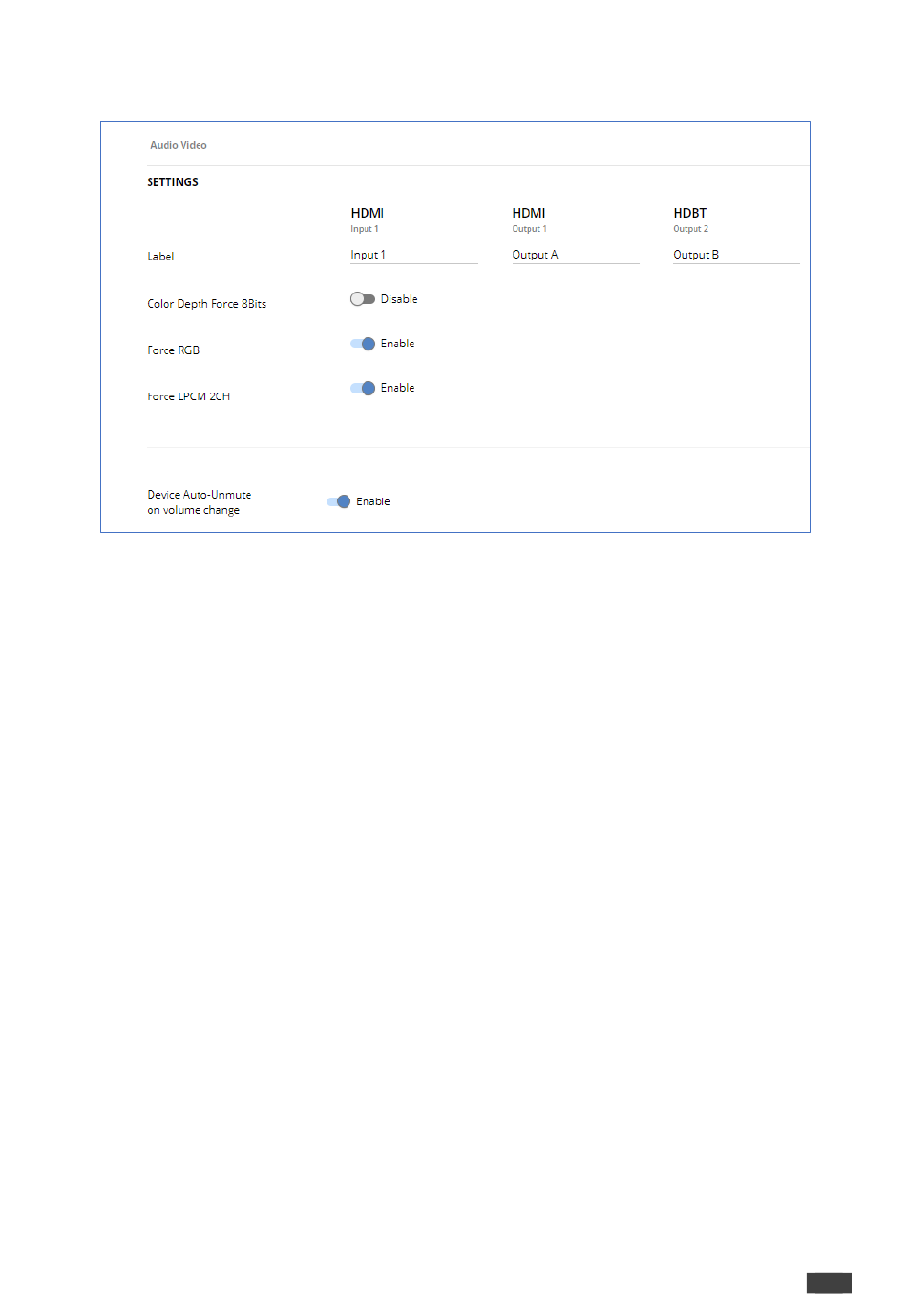
Task: Turn off Force LPCM 2CH switch
Action: 363,388
